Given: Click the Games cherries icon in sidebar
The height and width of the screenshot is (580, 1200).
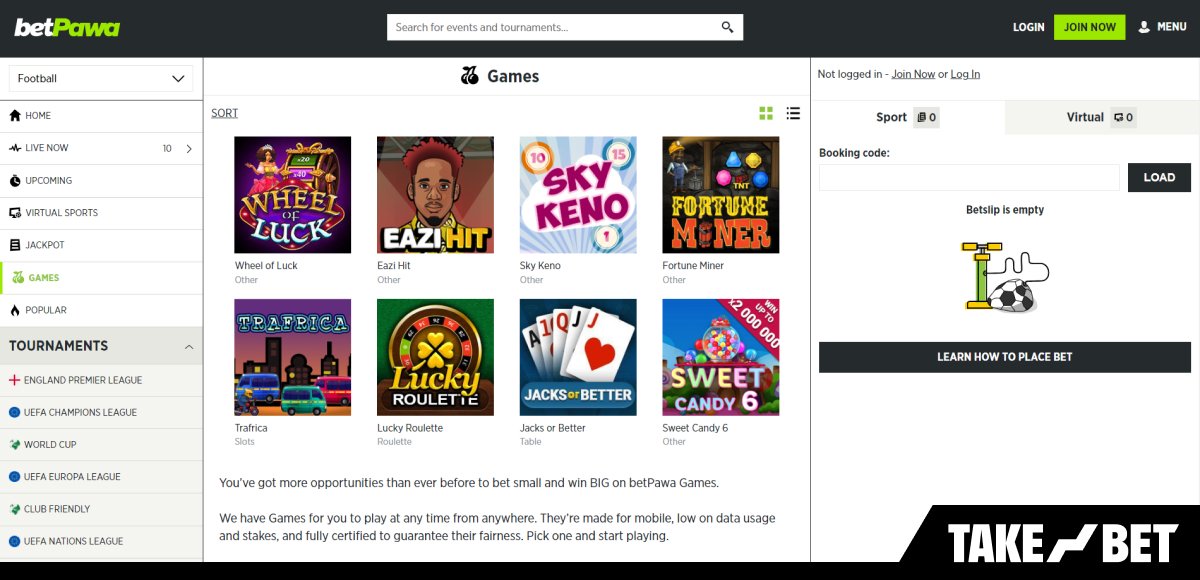Looking at the screenshot, I should (x=18, y=278).
